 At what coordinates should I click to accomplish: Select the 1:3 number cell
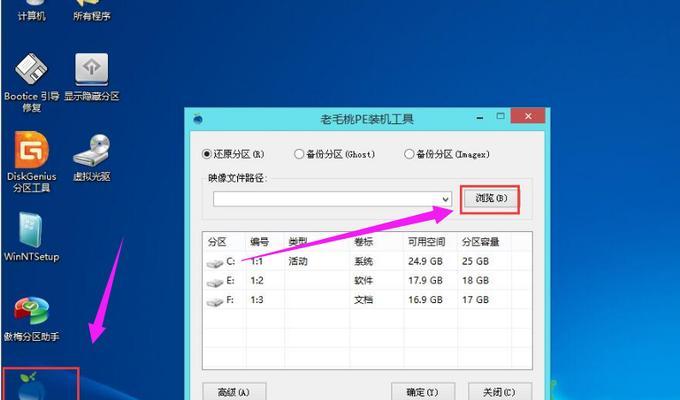257,300
